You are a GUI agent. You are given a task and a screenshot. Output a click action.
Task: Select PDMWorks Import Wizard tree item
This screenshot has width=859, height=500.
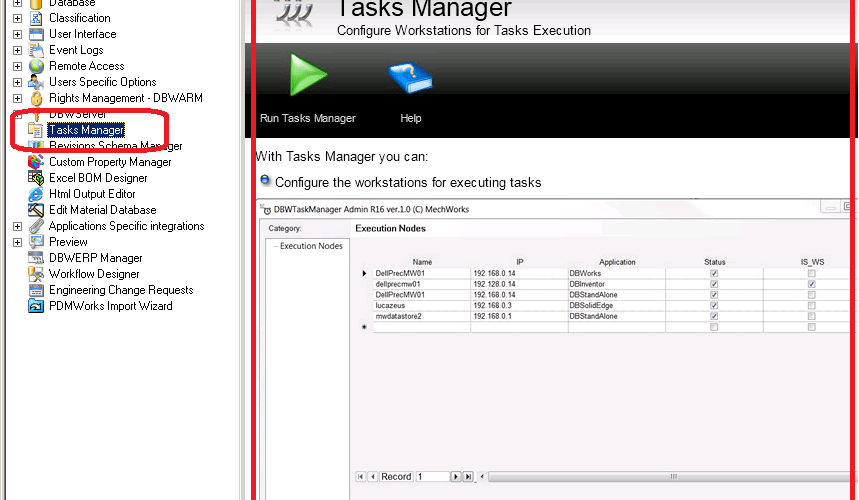point(111,306)
